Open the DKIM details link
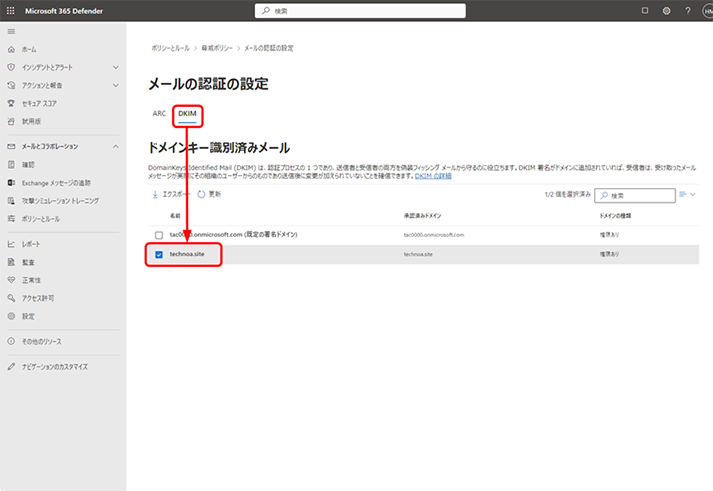This screenshot has width=713, height=491. click(x=433, y=176)
